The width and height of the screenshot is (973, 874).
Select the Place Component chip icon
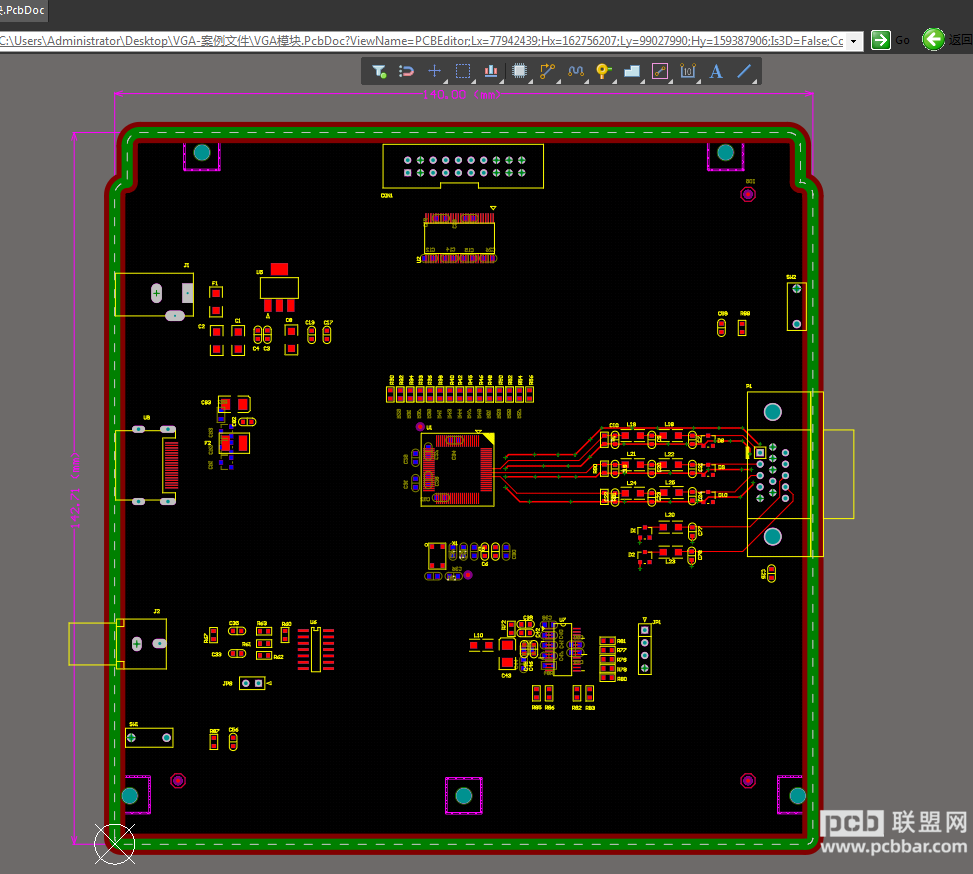point(519,71)
